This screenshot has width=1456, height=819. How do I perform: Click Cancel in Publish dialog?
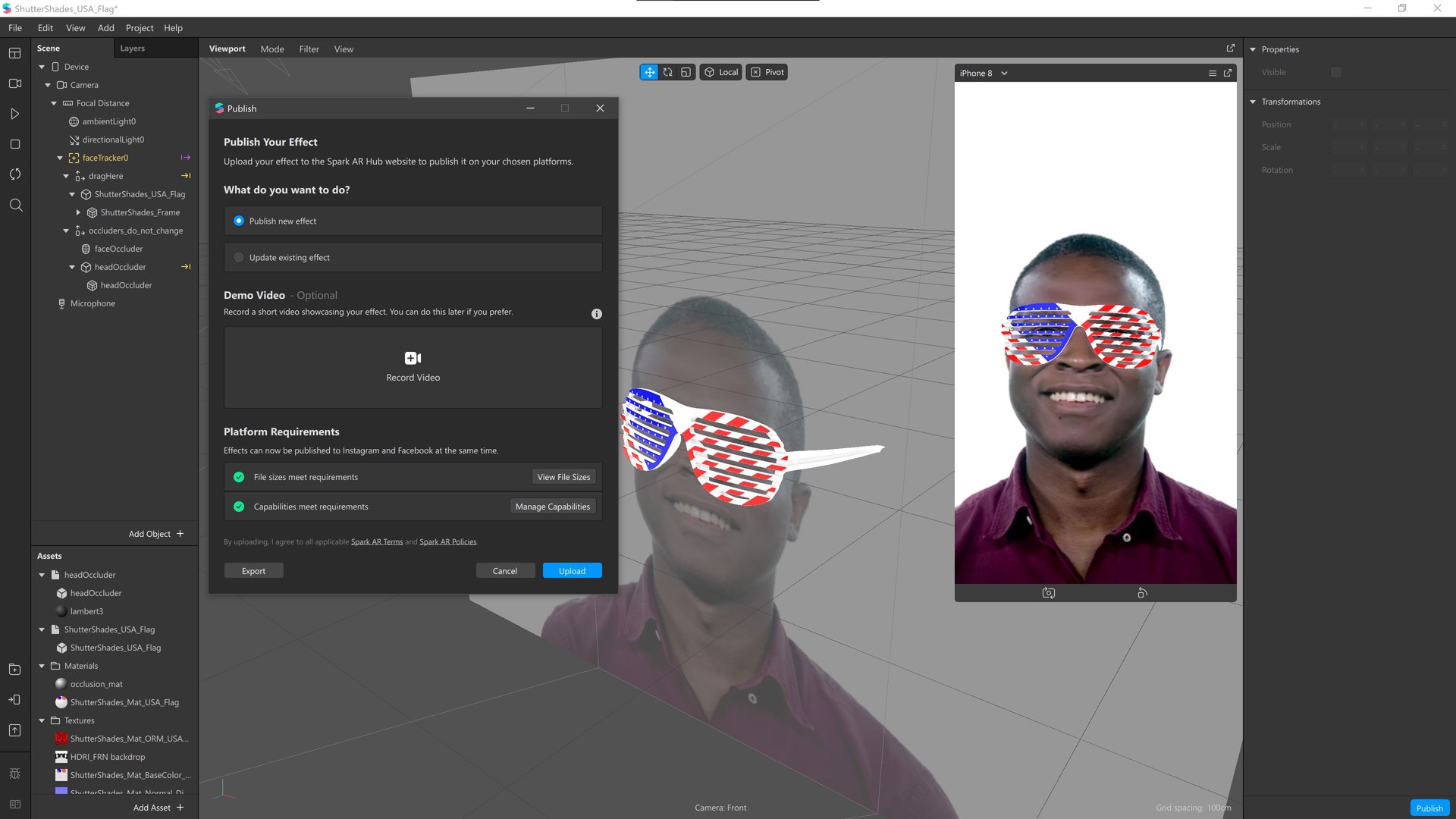pos(505,571)
